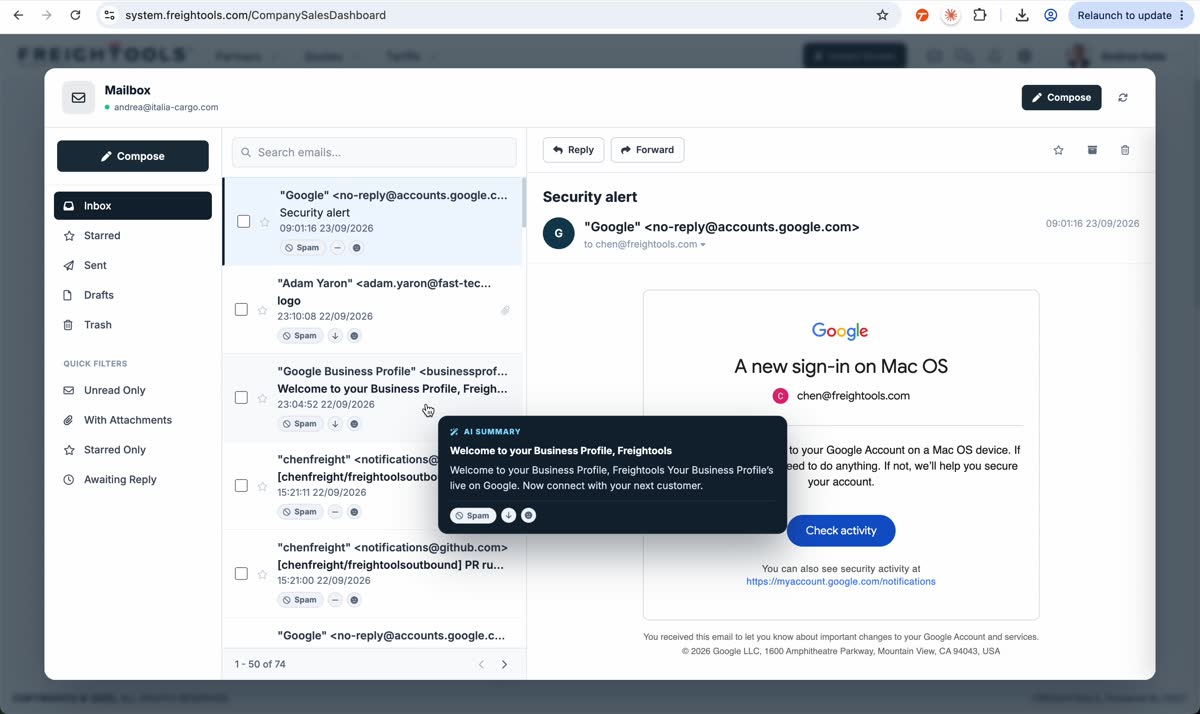Image resolution: width=1200 pixels, height=714 pixels.
Task: Click the orange T extension icon
Action: point(922,15)
